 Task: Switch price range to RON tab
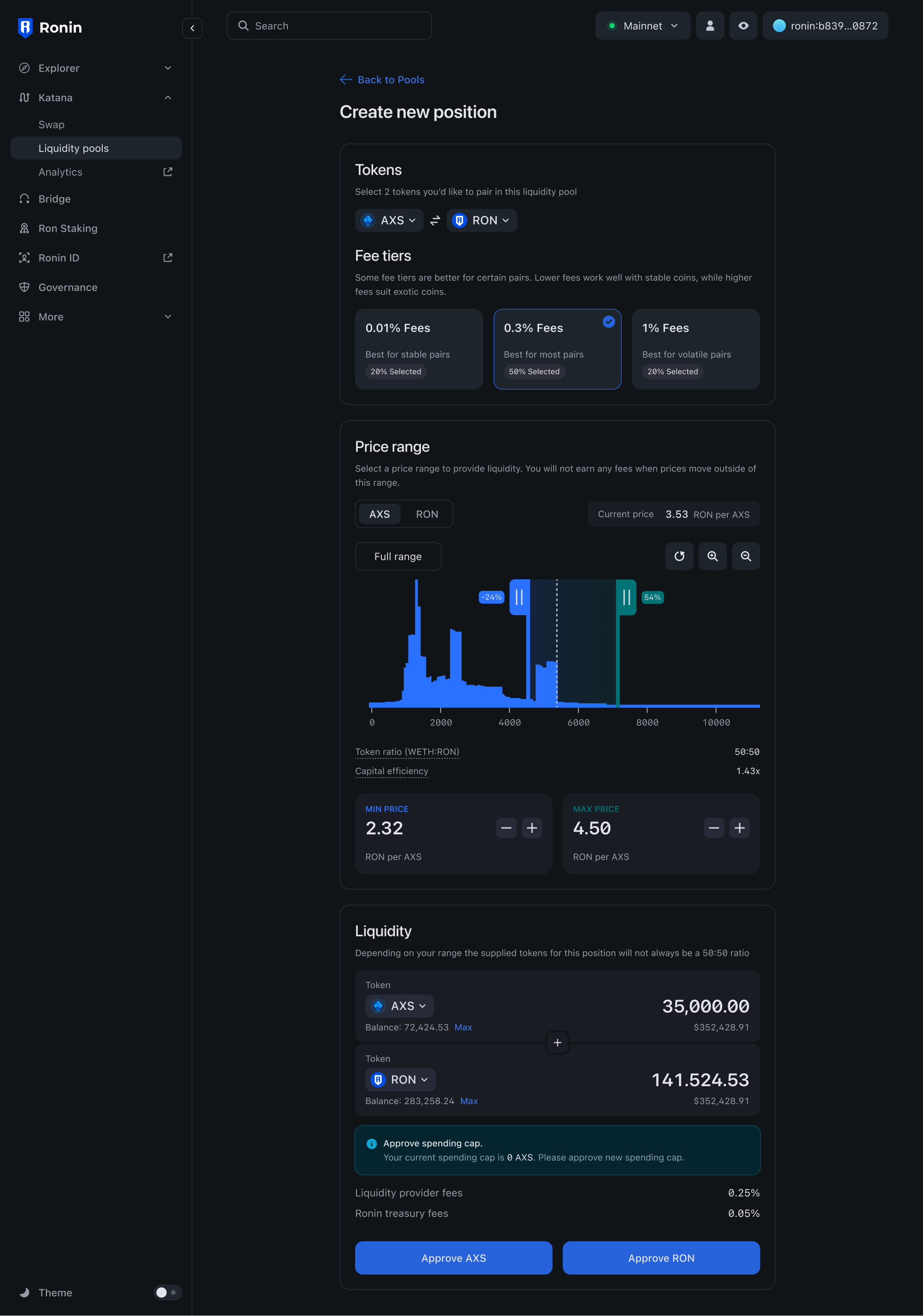point(426,514)
